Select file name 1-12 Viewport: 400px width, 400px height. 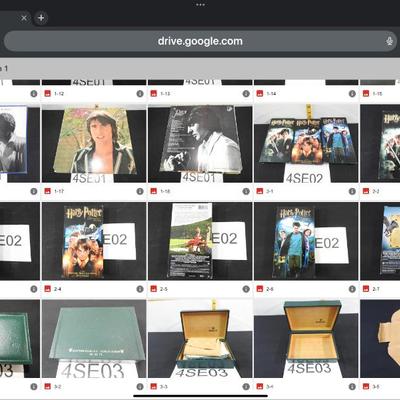(59, 94)
